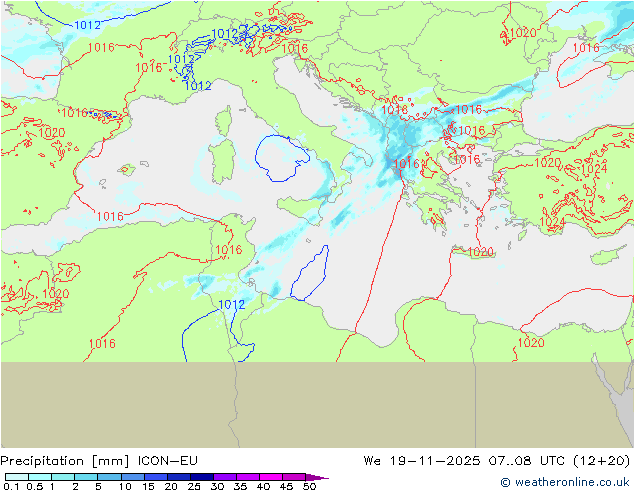Viewport: 634px width, 490px height.
Task: Click the "25" legend value
Action: pyautogui.click(x=194, y=486)
